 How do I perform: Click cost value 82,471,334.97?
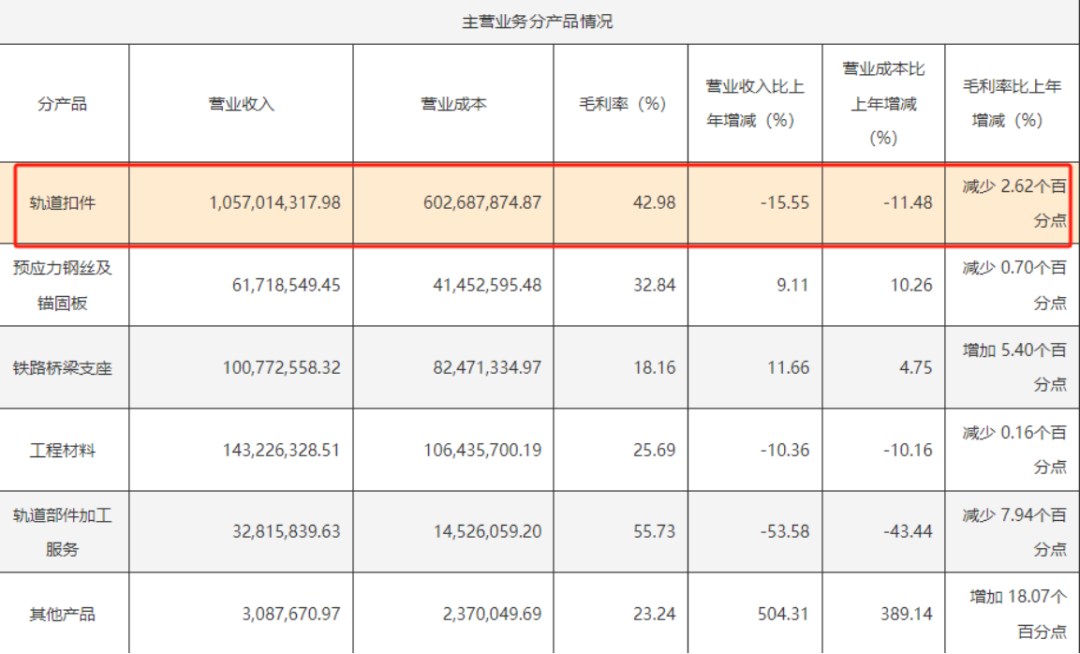[x=481, y=368]
